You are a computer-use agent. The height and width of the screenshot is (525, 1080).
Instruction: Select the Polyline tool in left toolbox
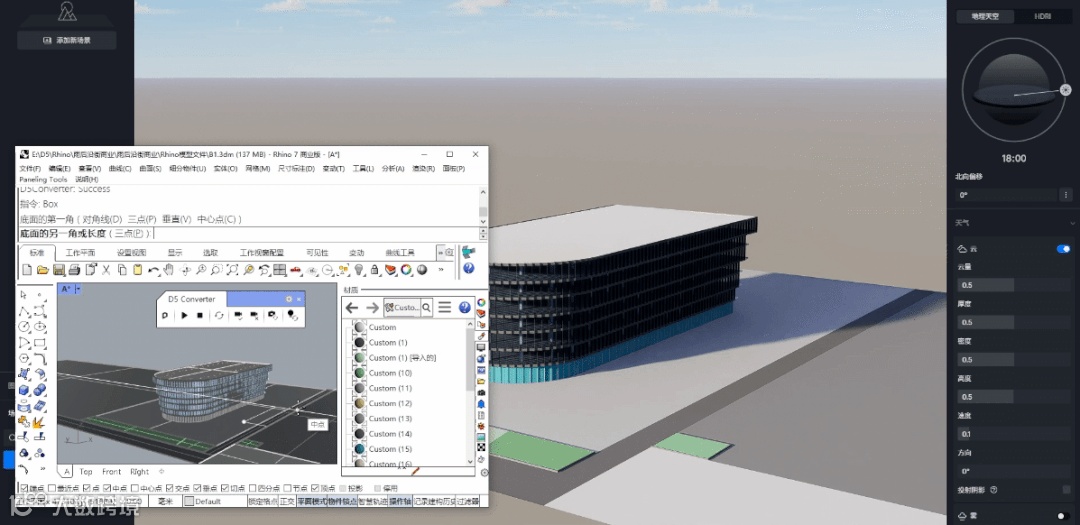pyautogui.click(x=24, y=311)
